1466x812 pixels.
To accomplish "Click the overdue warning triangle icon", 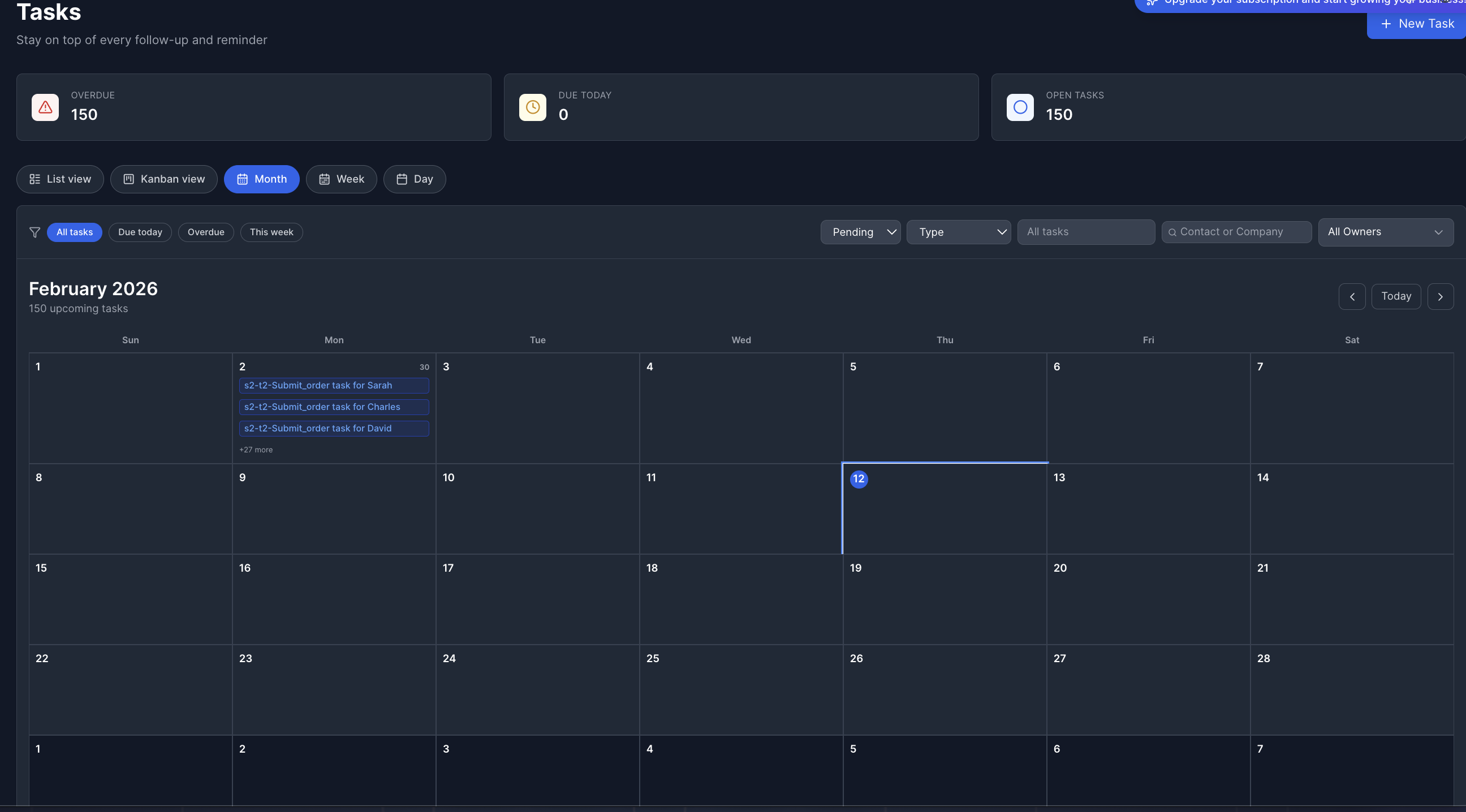I will (45, 107).
